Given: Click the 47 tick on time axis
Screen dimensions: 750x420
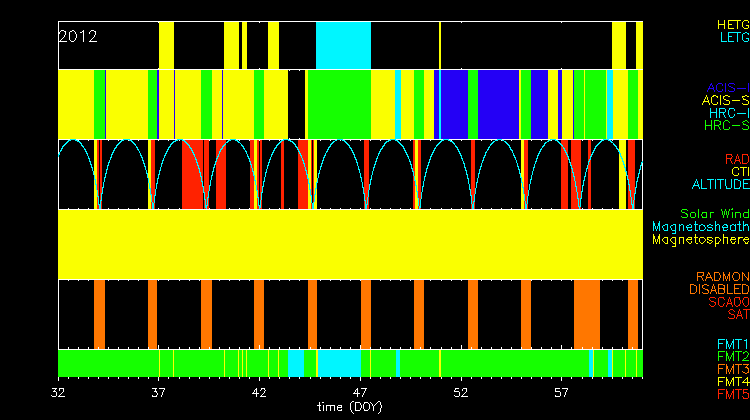Looking at the screenshot, I should [360, 392].
